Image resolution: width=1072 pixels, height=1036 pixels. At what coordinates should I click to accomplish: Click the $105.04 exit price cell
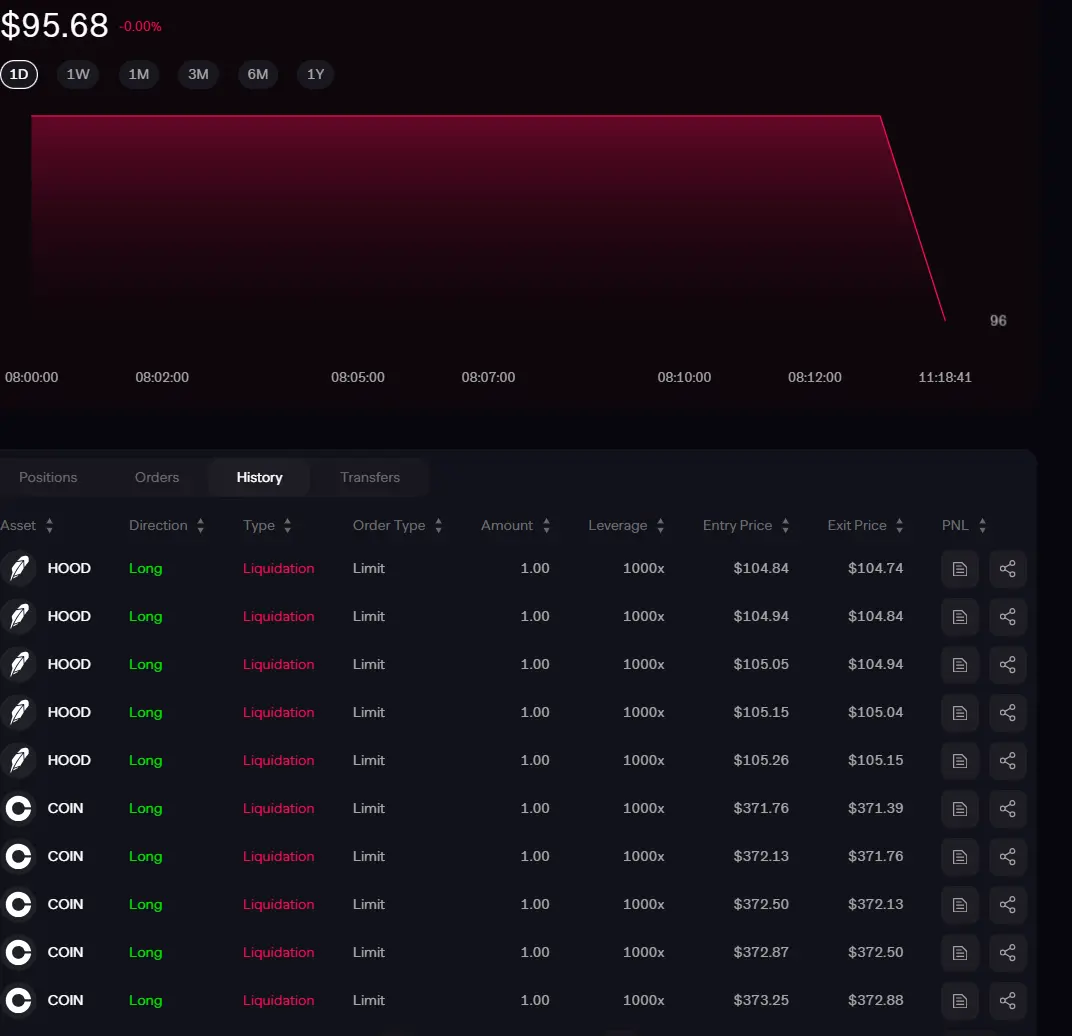875,713
